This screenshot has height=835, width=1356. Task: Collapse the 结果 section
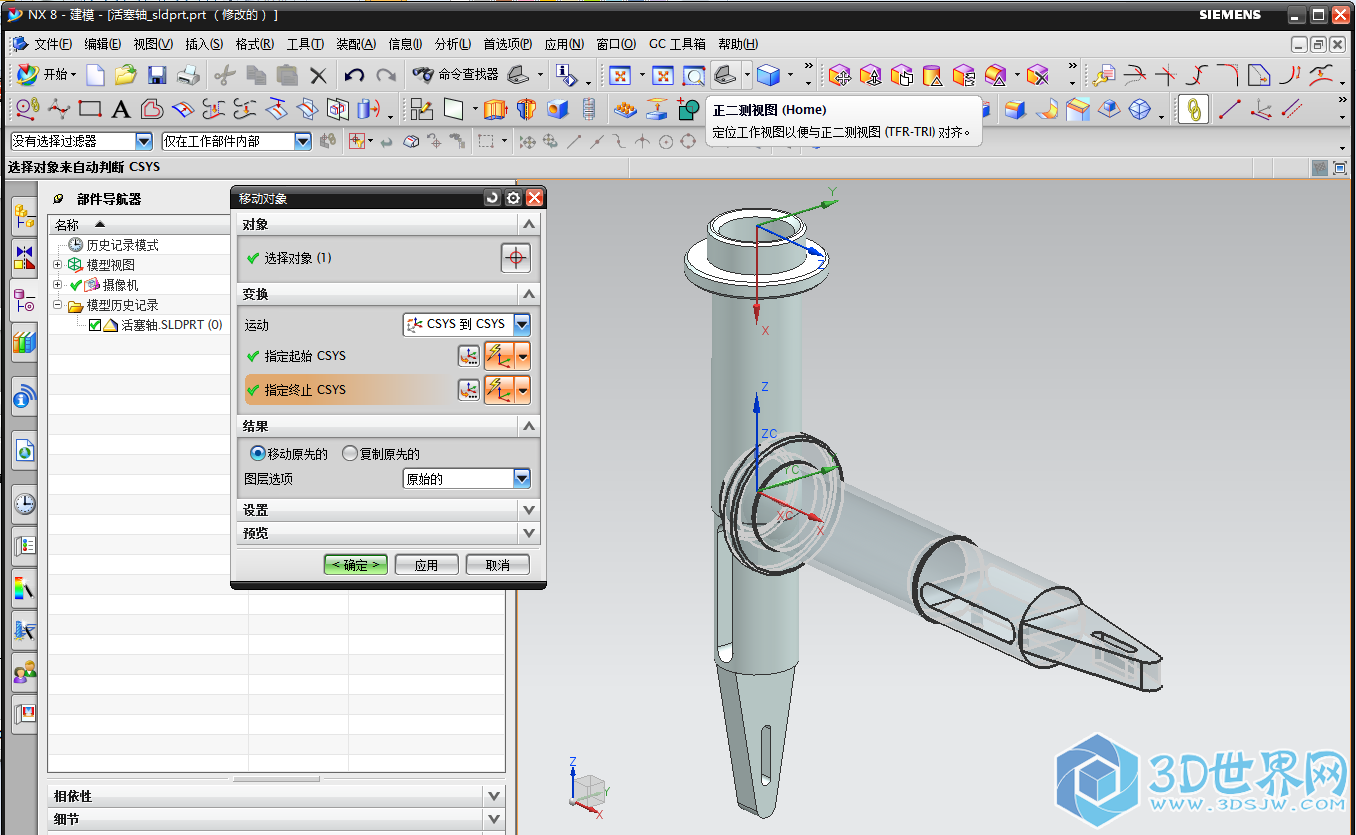[x=529, y=426]
